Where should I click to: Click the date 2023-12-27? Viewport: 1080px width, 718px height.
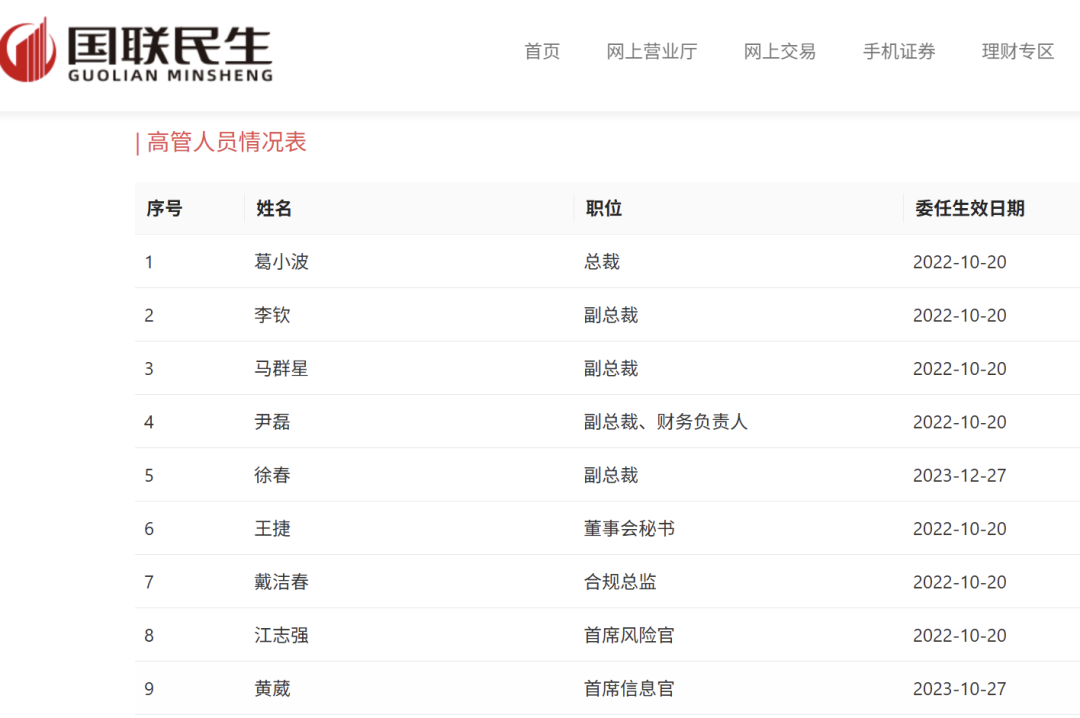pyautogui.click(x=959, y=475)
